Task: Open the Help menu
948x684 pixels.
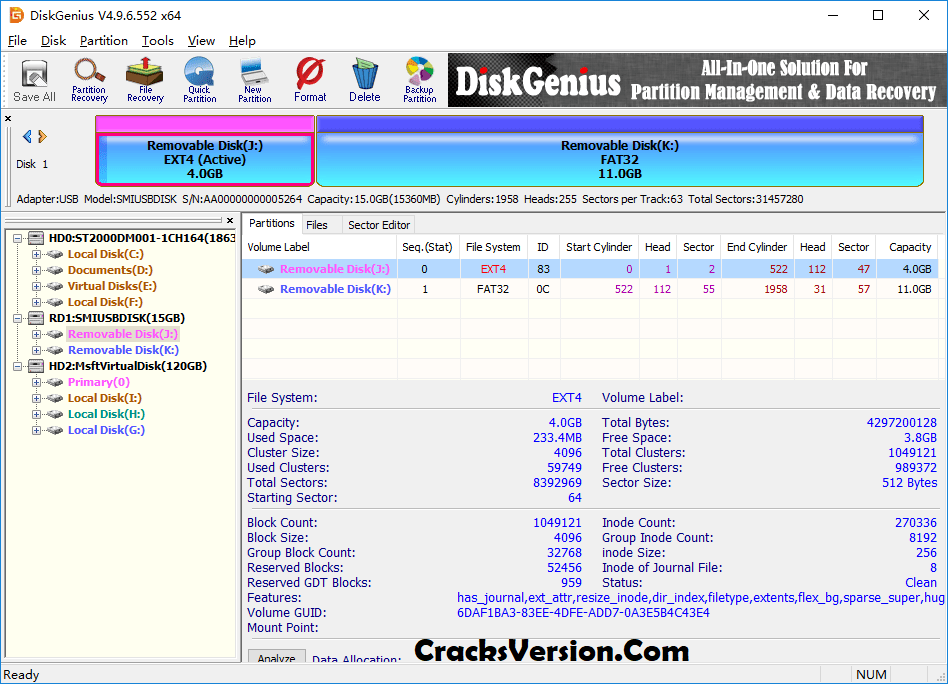Action: click(242, 41)
